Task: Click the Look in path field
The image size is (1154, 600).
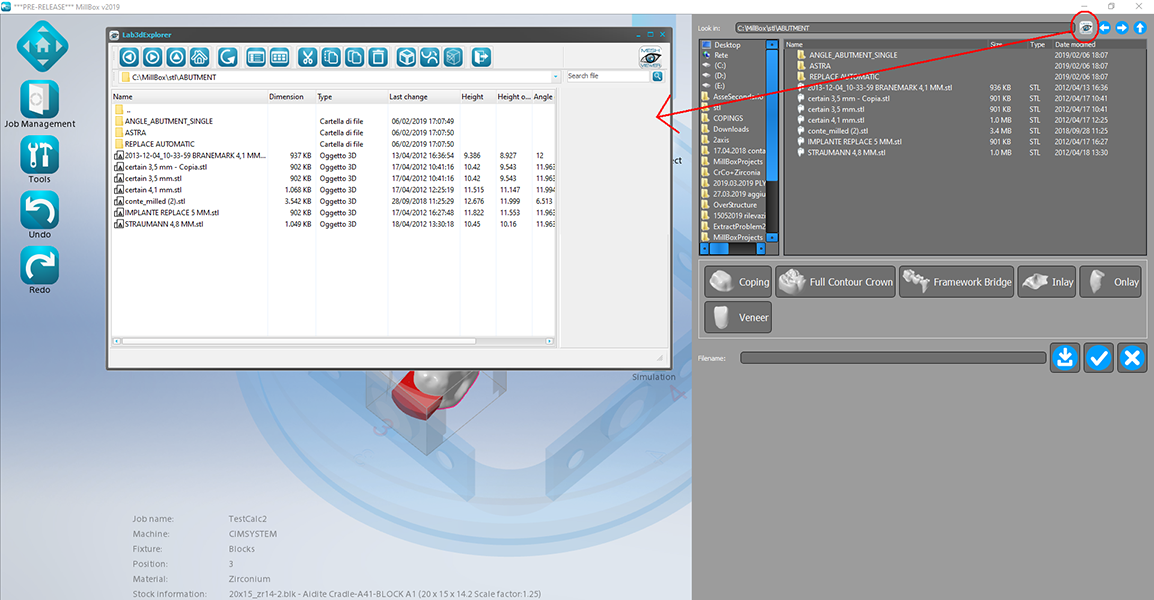Action: tap(905, 28)
